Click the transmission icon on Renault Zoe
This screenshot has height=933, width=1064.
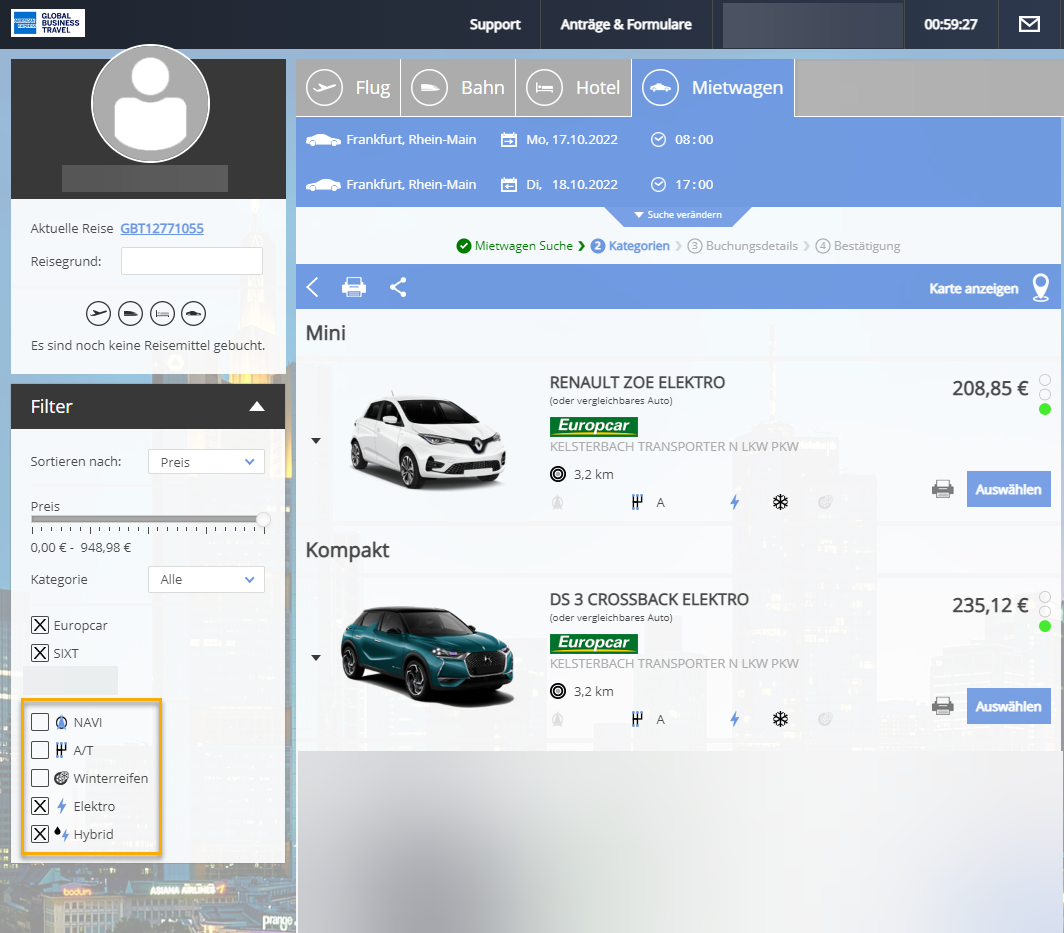(636, 502)
